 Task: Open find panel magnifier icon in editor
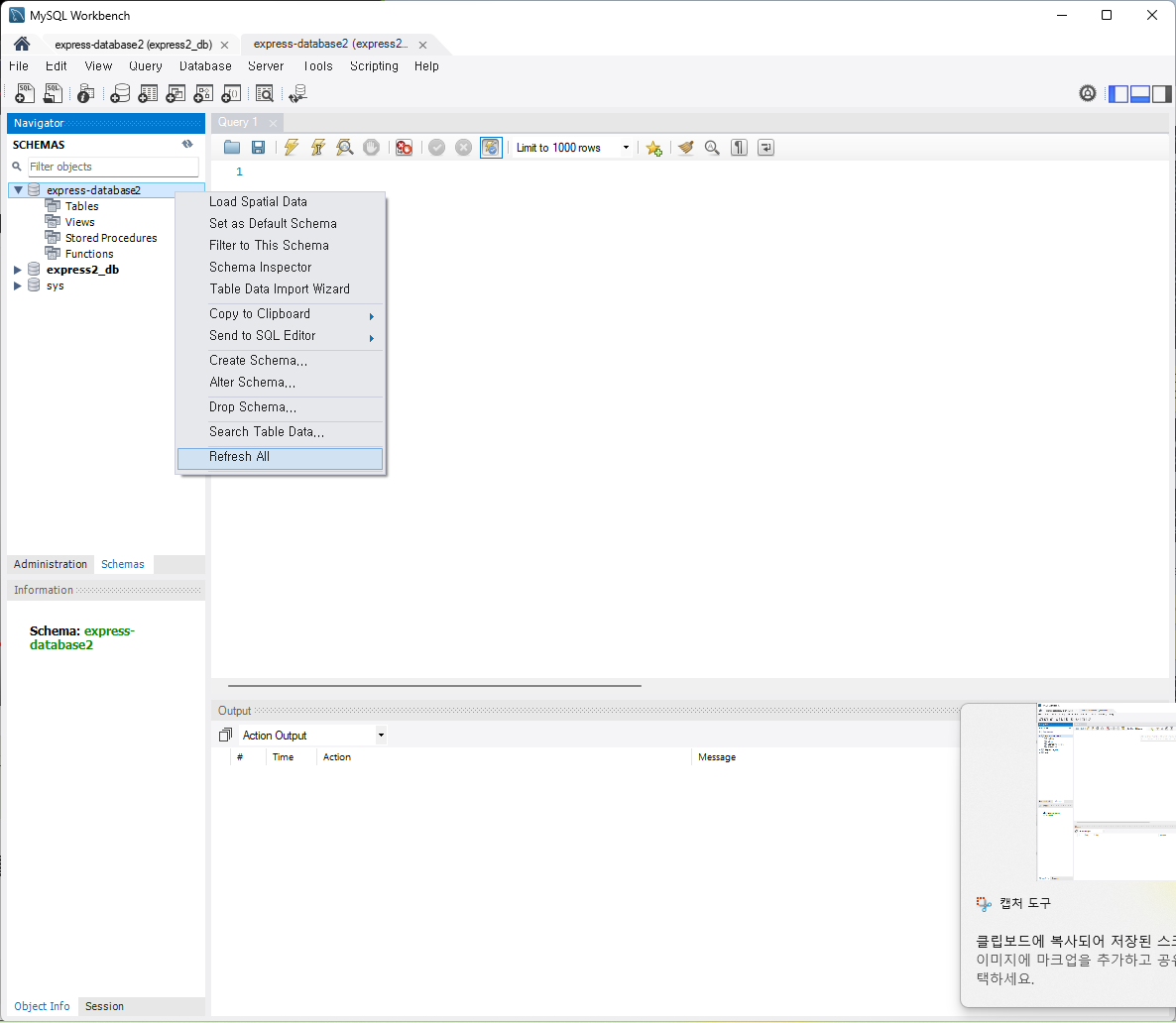(x=712, y=147)
